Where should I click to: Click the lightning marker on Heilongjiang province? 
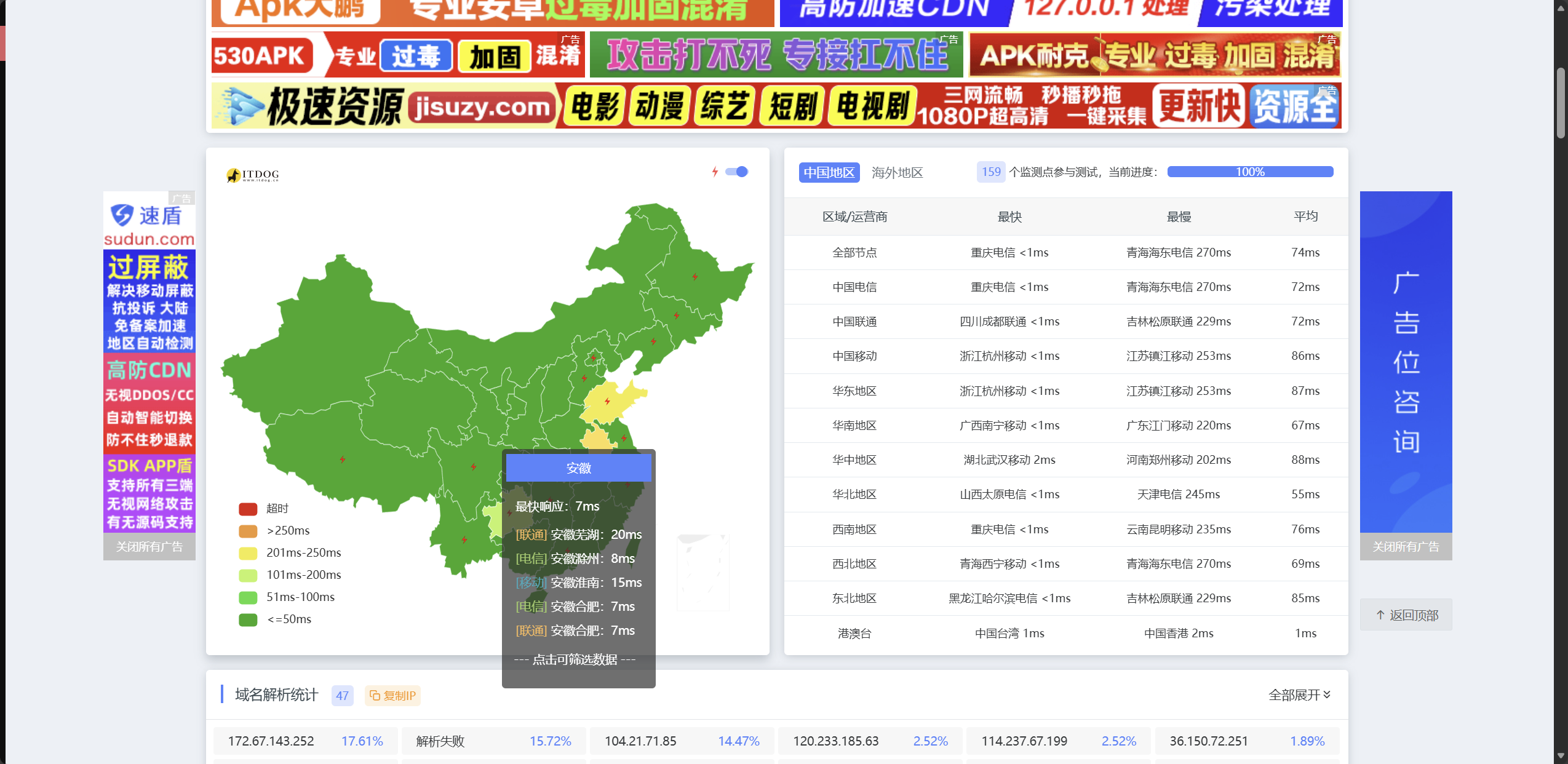point(694,277)
